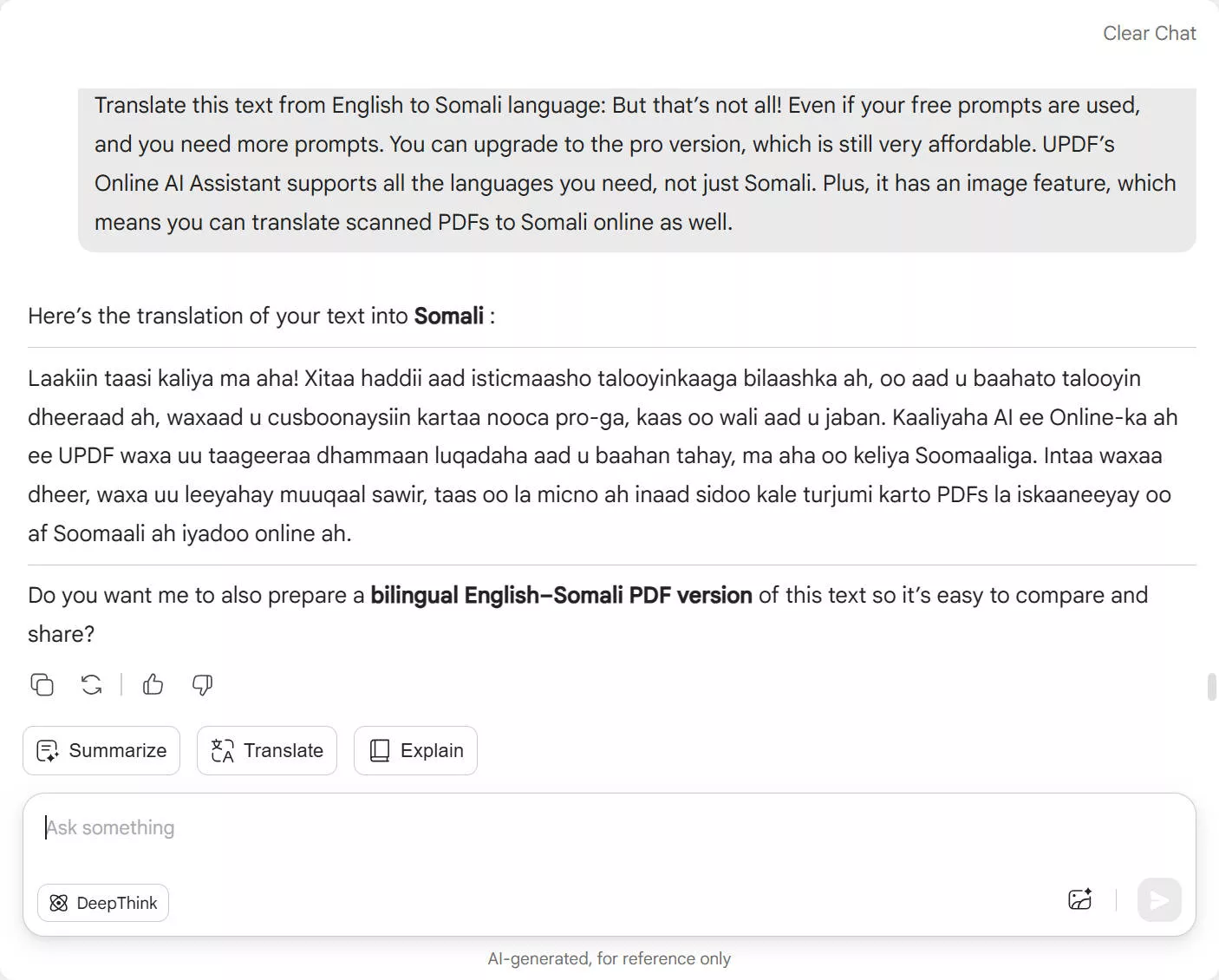Click the Summarize quick action
The image size is (1219, 980).
tap(101, 750)
